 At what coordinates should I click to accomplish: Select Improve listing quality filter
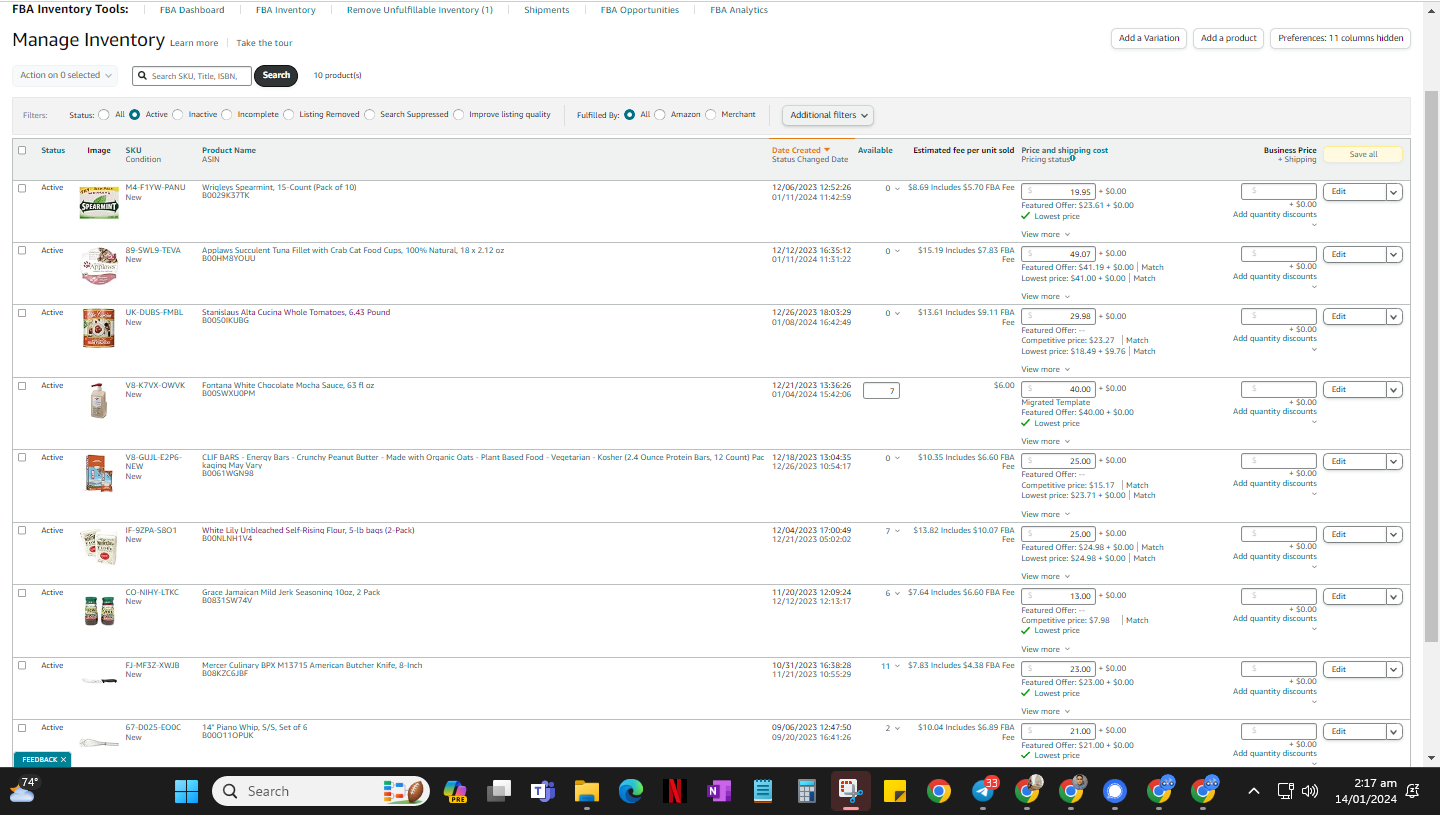[x=459, y=115]
